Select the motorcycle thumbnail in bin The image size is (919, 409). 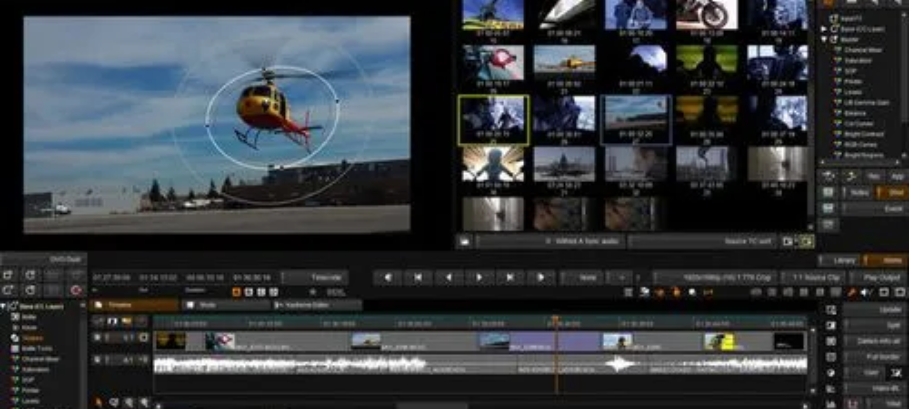[x=706, y=14]
